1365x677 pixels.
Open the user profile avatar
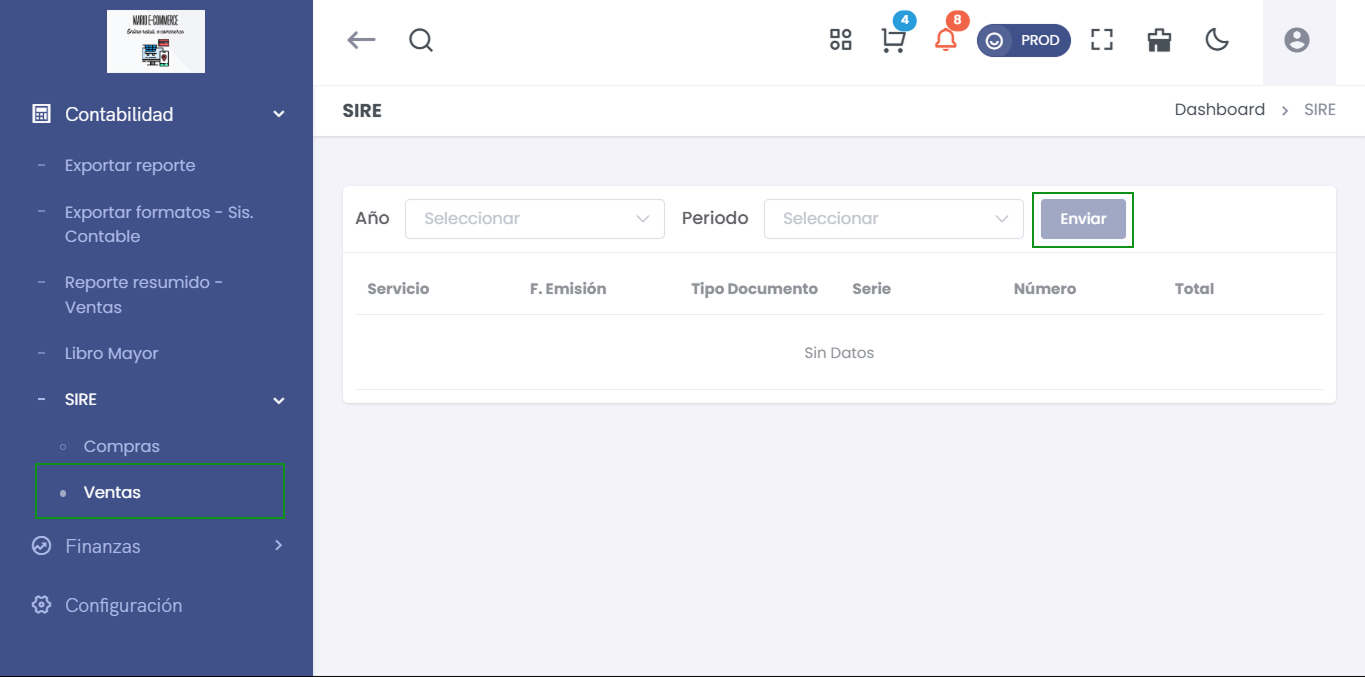[1297, 40]
